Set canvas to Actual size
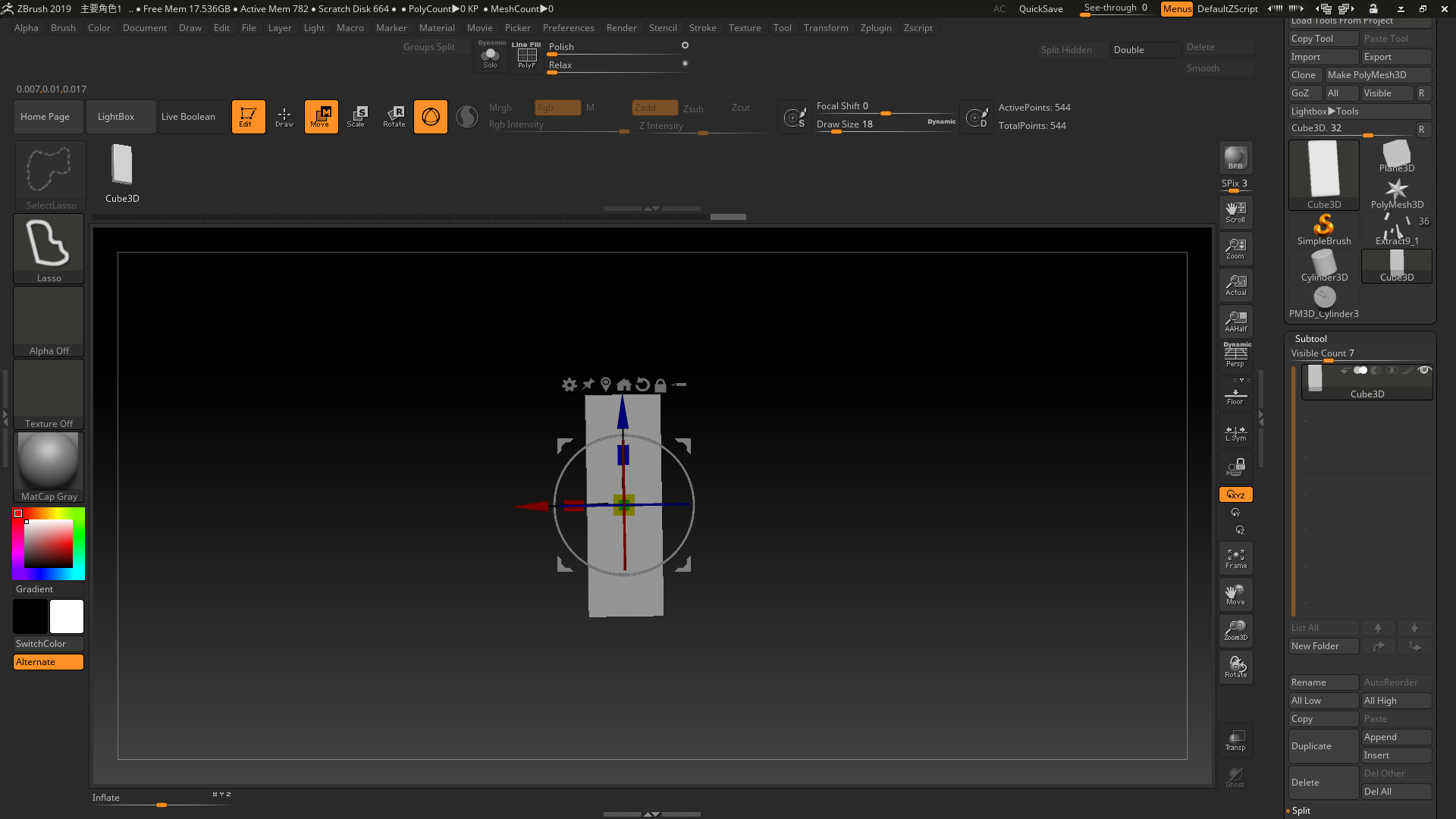The width and height of the screenshot is (1456, 819). pyautogui.click(x=1235, y=285)
